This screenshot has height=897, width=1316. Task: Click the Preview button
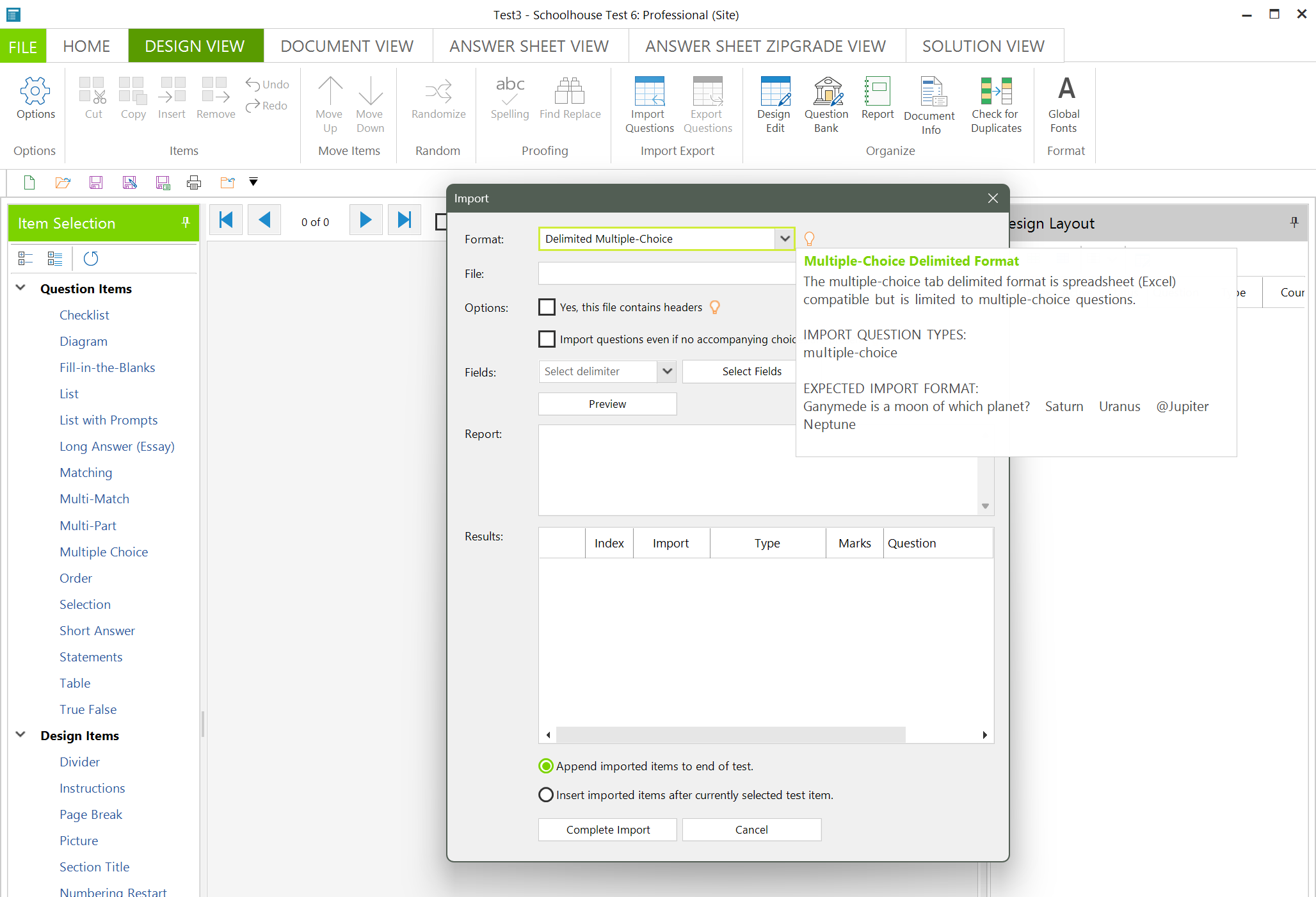pos(607,404)
